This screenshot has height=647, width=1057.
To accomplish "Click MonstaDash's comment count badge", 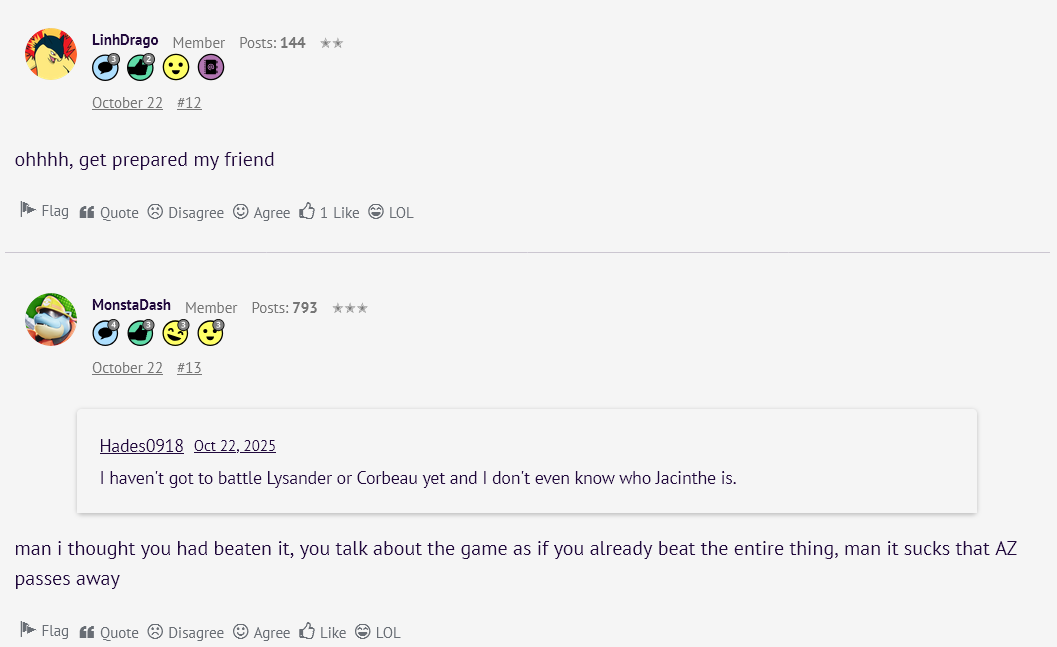I will [105, 332].
